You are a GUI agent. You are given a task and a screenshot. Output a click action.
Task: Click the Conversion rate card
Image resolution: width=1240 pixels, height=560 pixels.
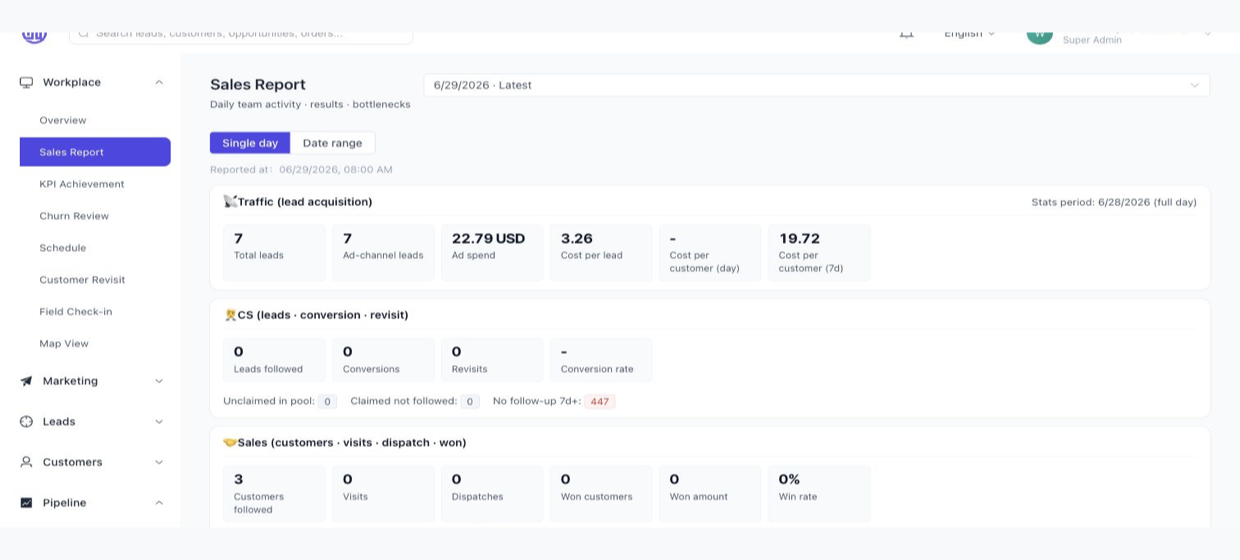601,360
